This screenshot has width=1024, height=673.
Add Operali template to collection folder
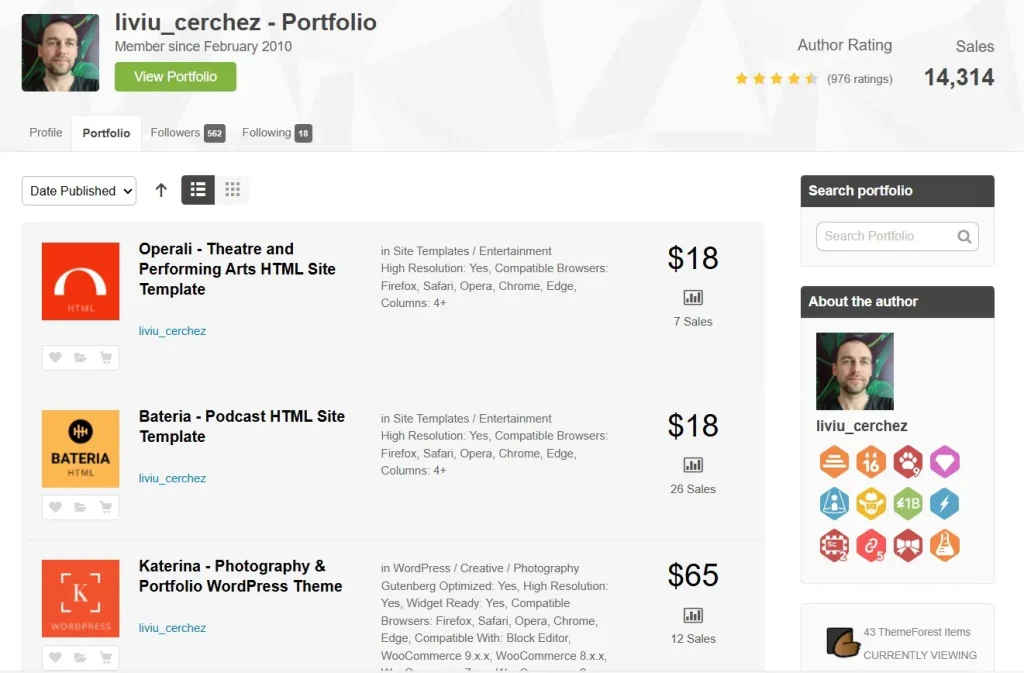(80, 358)
